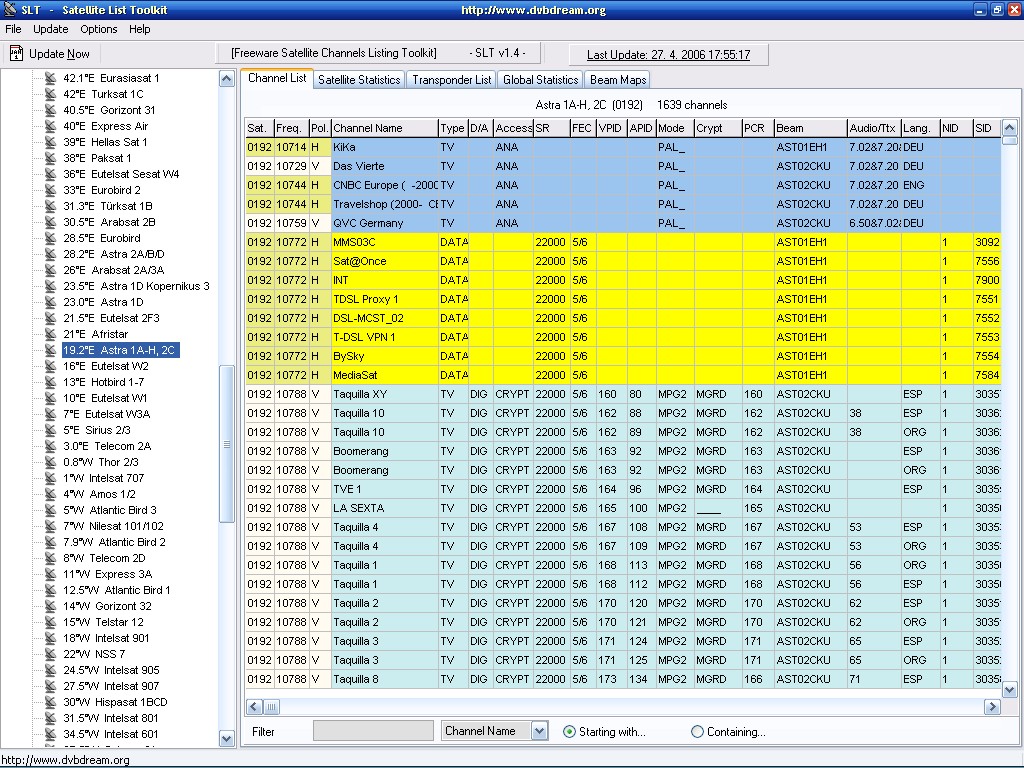The height and width of the screenshot is (768, 1024).
Task: Click satellite icon beside 39°E Hellas Sat 1
Action: 50,142
